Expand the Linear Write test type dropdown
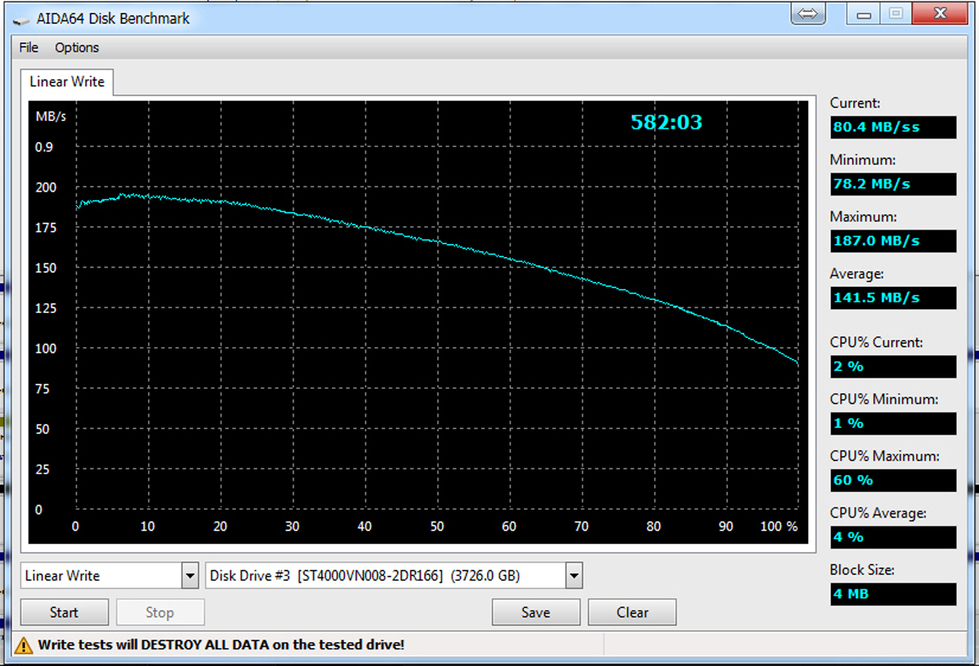 [x=189, y=575]
